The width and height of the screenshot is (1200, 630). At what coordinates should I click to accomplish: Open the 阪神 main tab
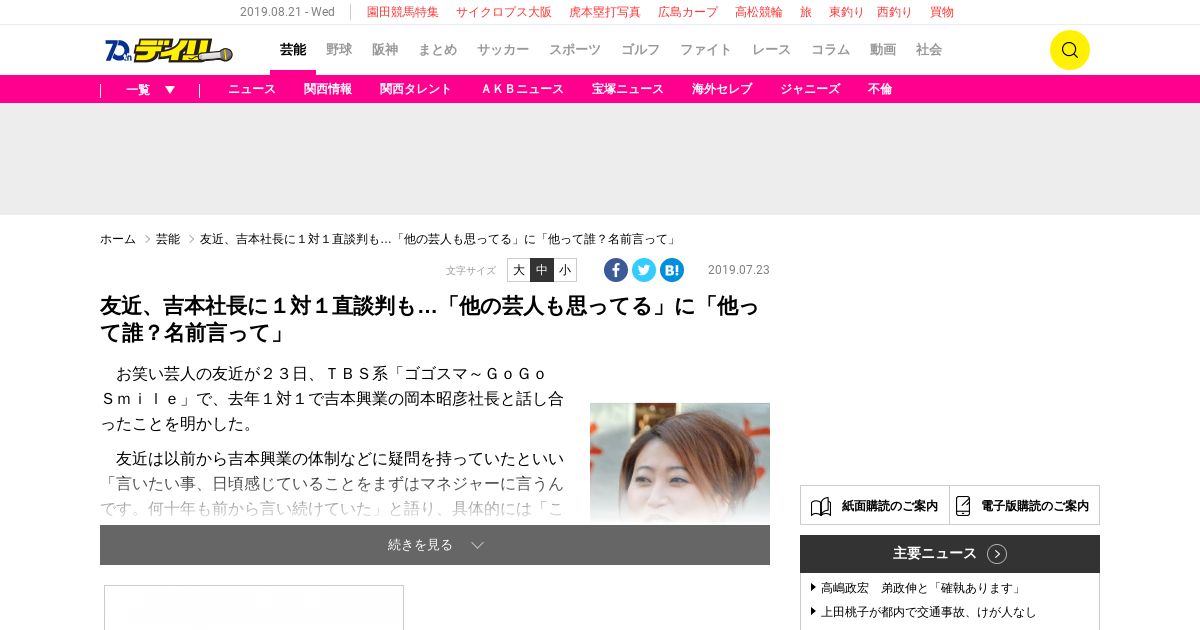(x=385, y=50)
